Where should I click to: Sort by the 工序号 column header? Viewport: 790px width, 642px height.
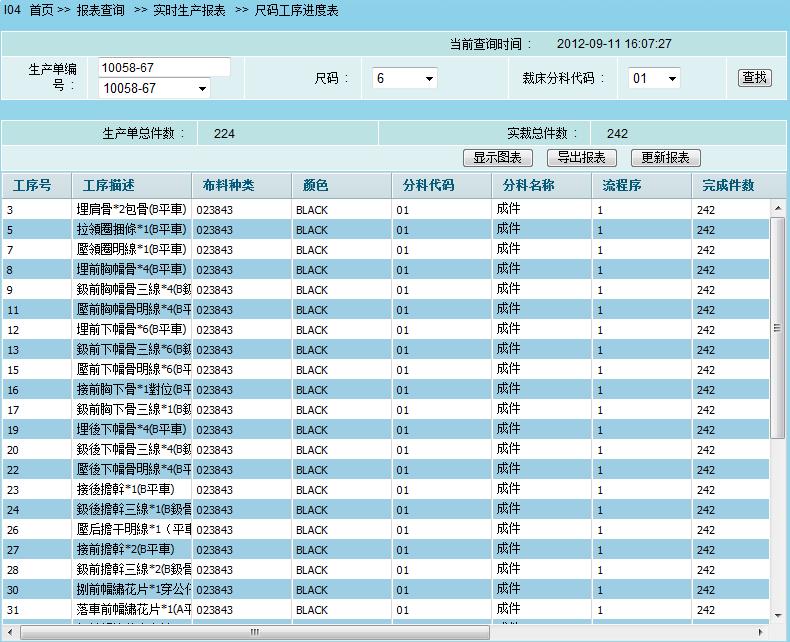[x=33, y=186]
